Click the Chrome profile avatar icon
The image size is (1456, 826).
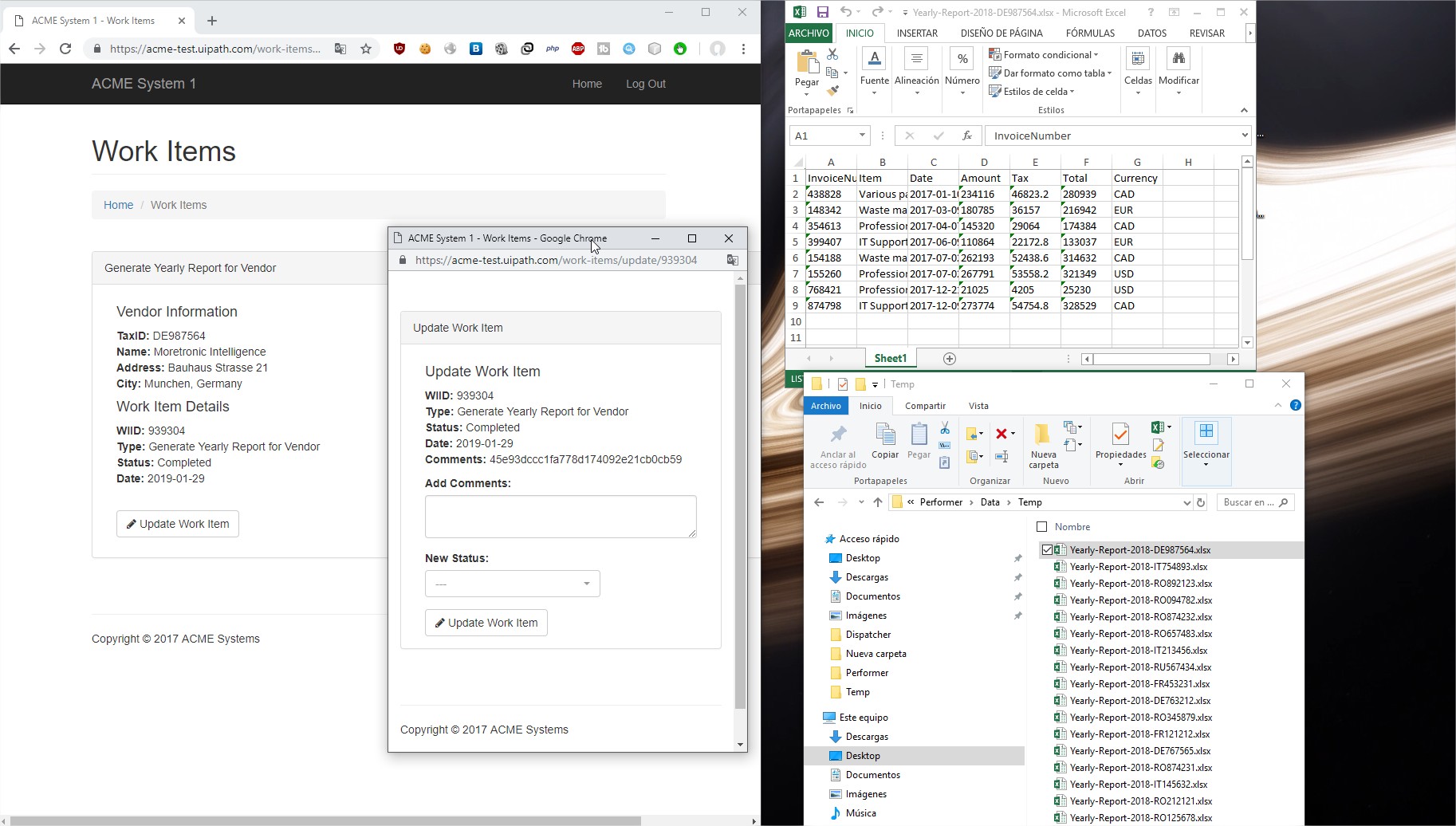[x=718, y=49]
